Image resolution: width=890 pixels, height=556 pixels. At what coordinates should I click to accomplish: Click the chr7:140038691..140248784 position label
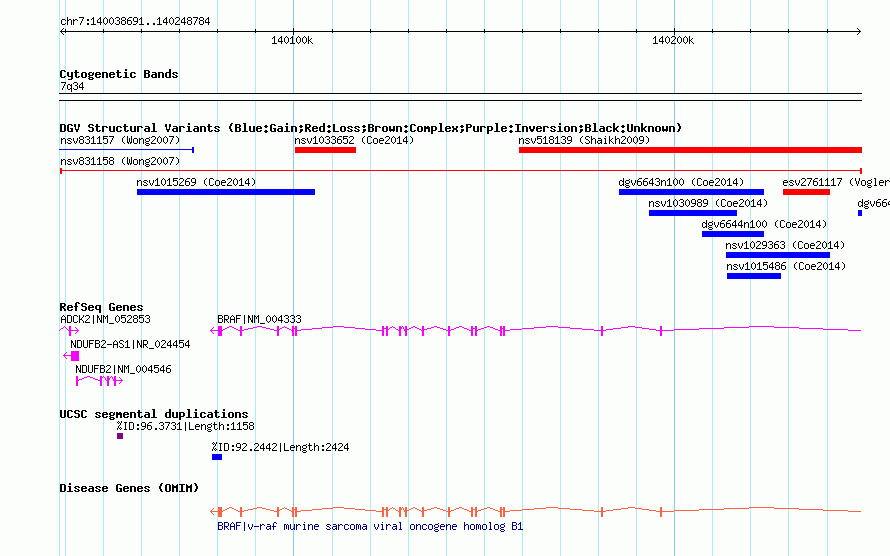click(x=135, y=21)
